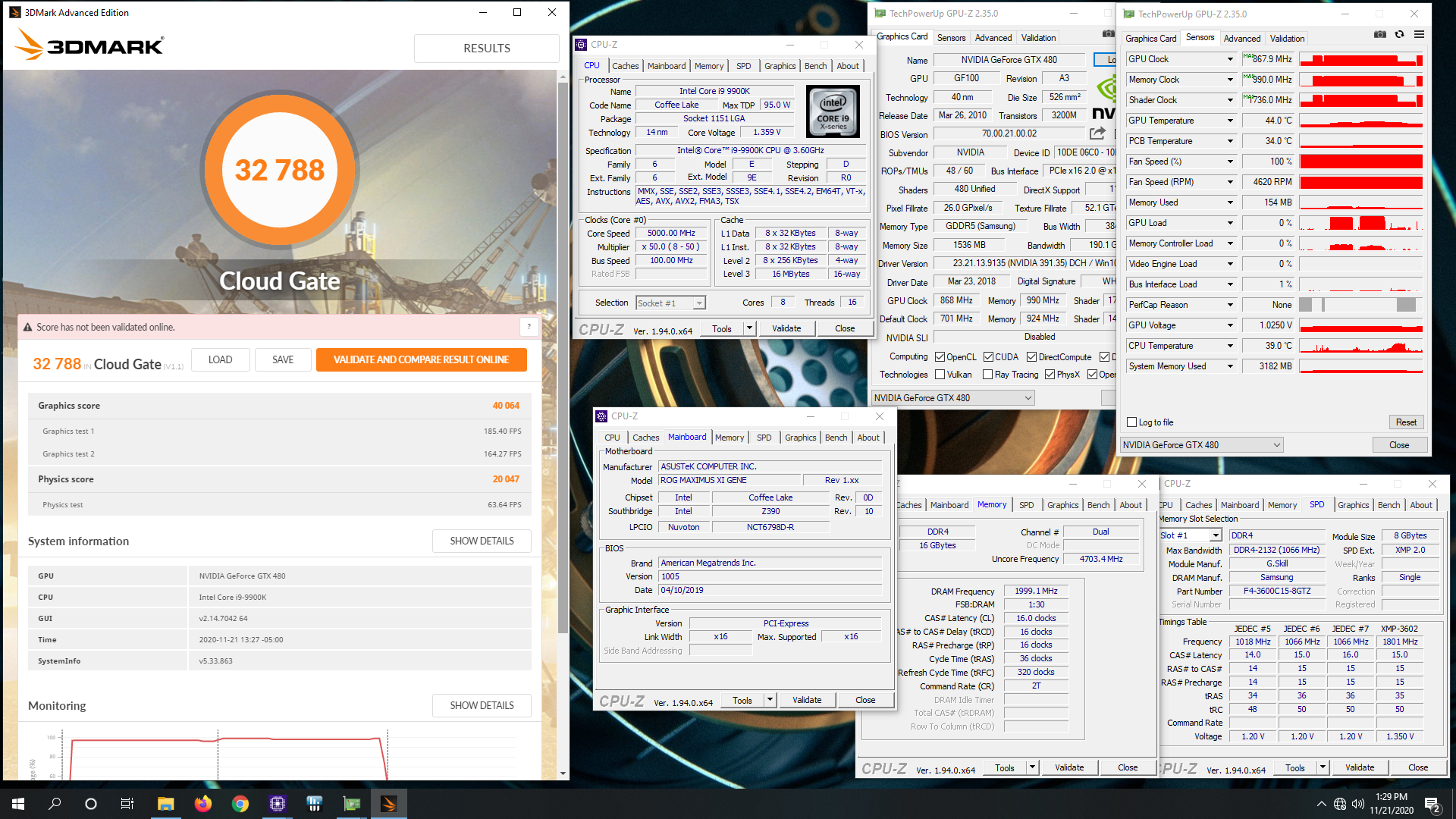This screenshot has width=1456, height=819.
Task: Open File Explorer from the taskbar
Action: 165,804
